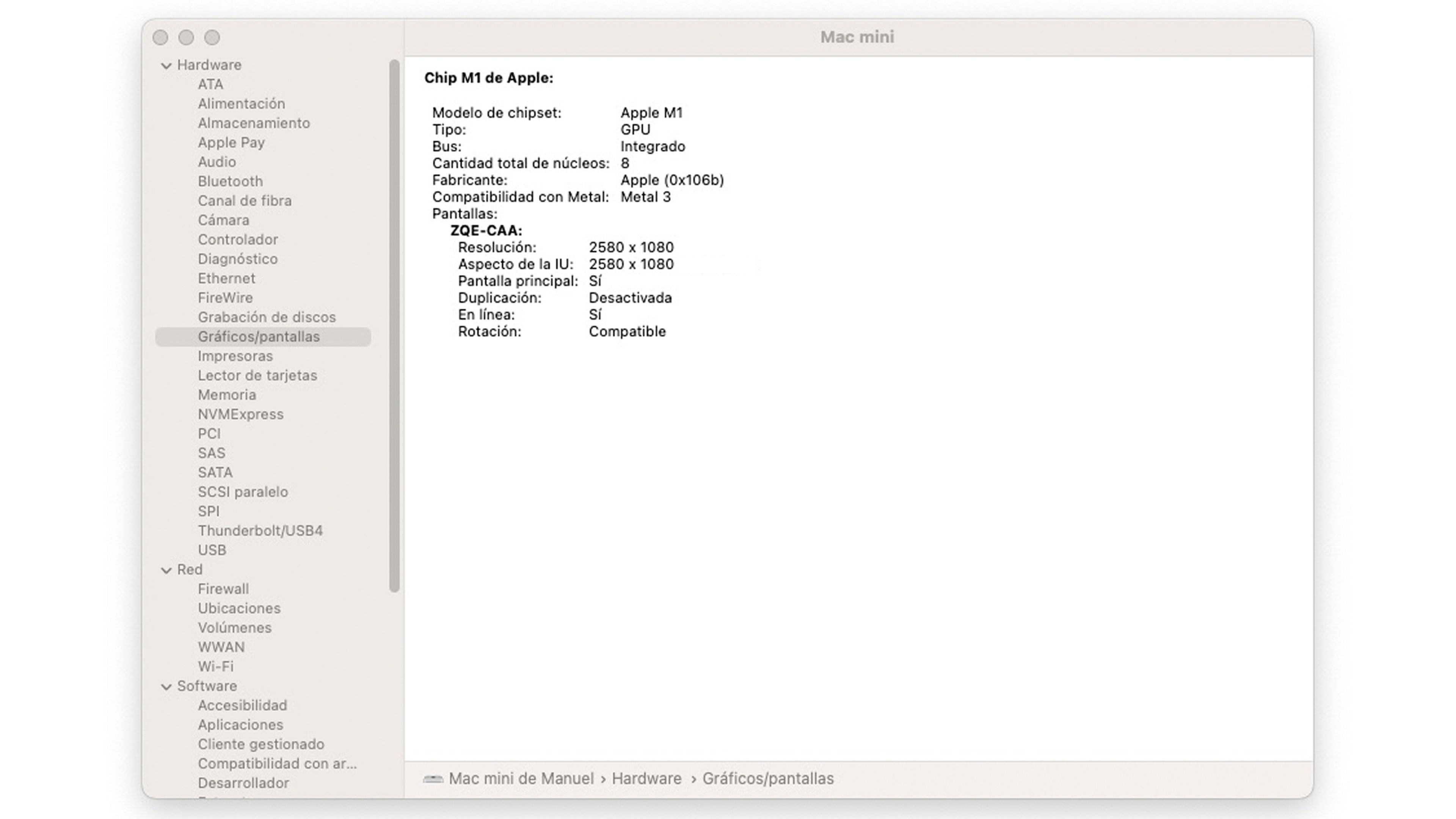
Task: Select Canal de fibra
Action: click(245, 201)
